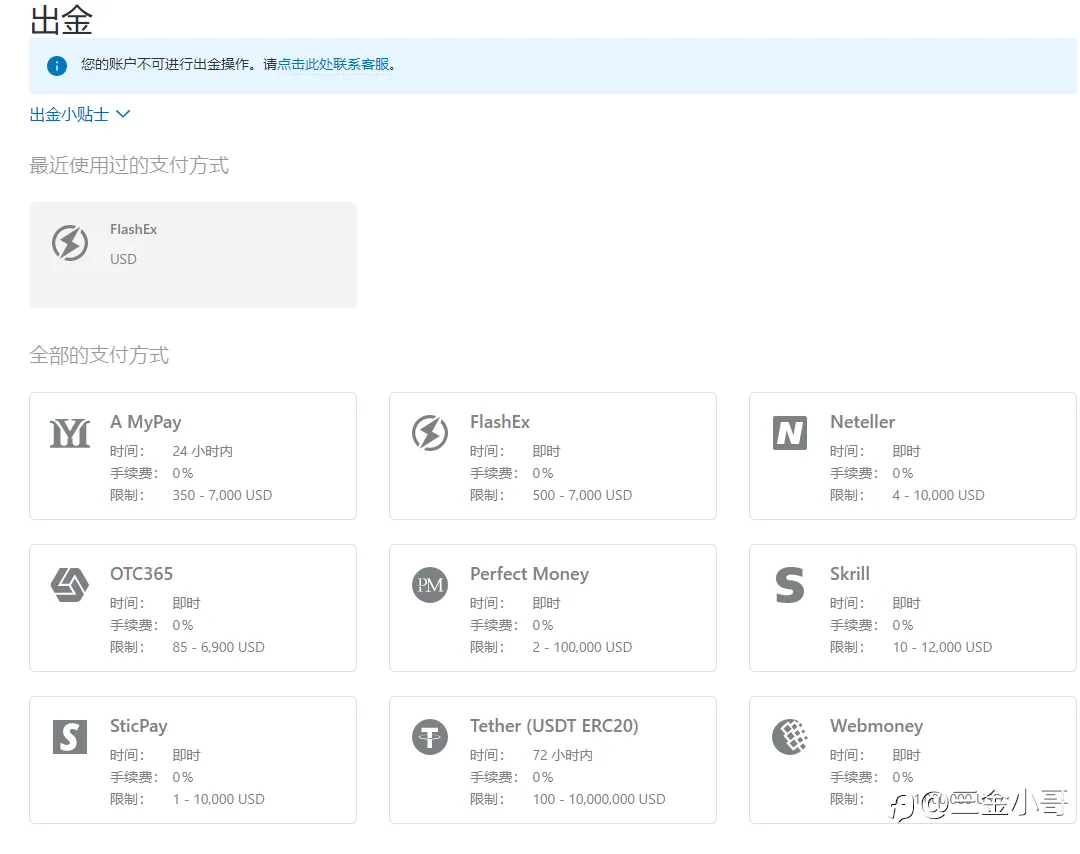Choose the OTC365 payment title
This screenshot has width=1080, height=854.
click(x=141, y=574)
